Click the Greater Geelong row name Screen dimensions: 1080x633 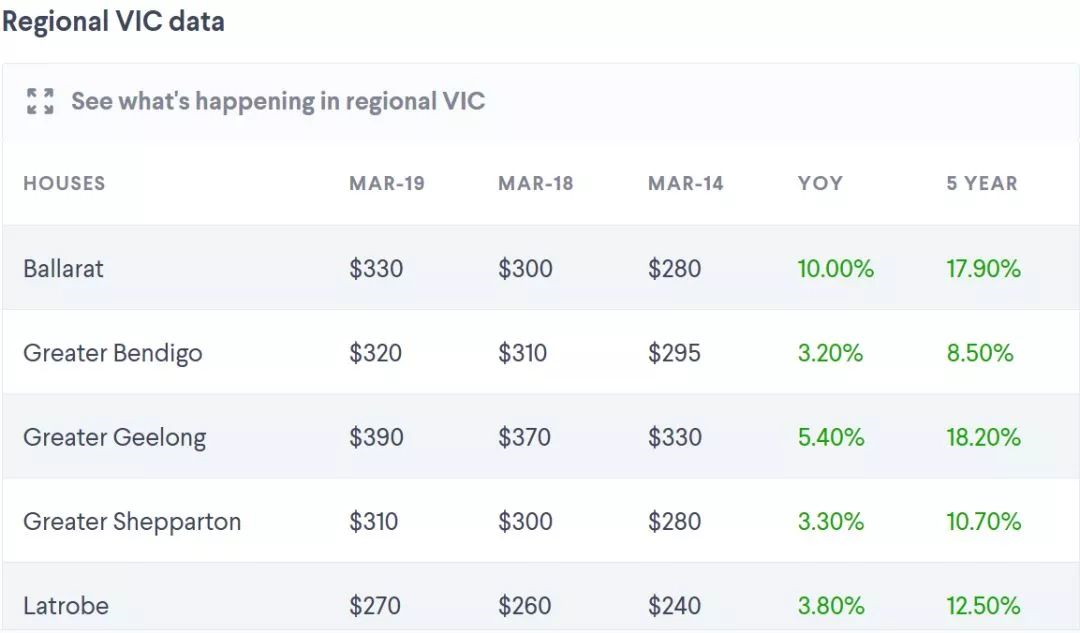(x=114, y=437)
